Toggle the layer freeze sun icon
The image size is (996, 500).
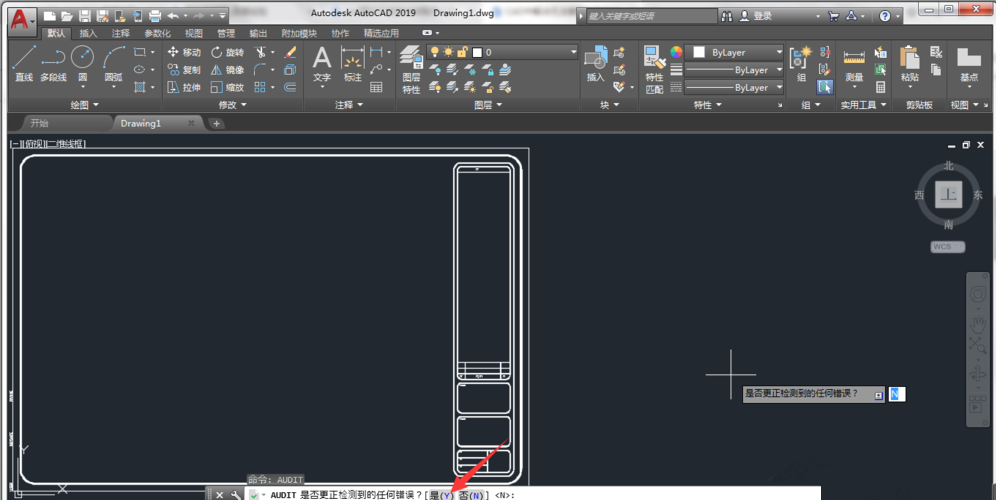click(448, 52)
